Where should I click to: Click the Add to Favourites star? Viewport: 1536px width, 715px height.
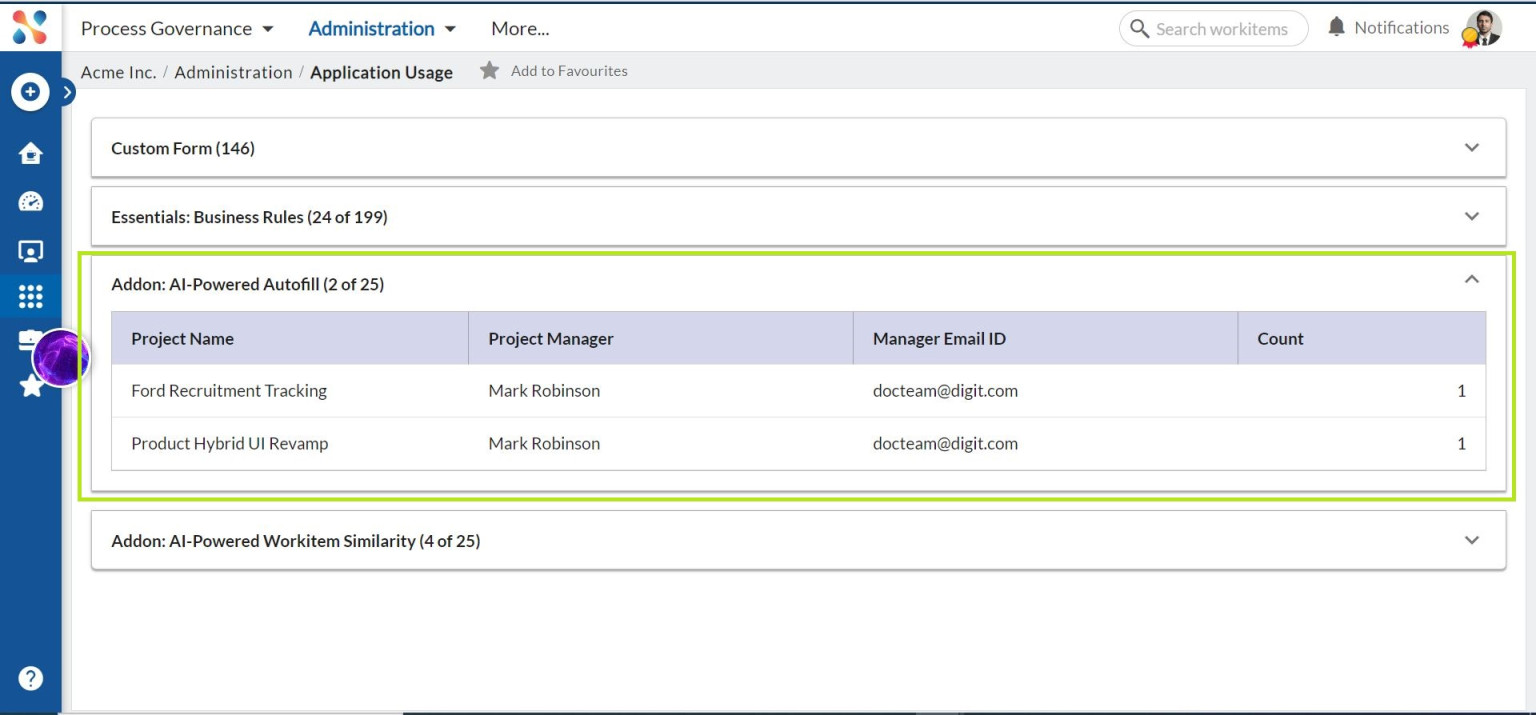click(489, 71)
